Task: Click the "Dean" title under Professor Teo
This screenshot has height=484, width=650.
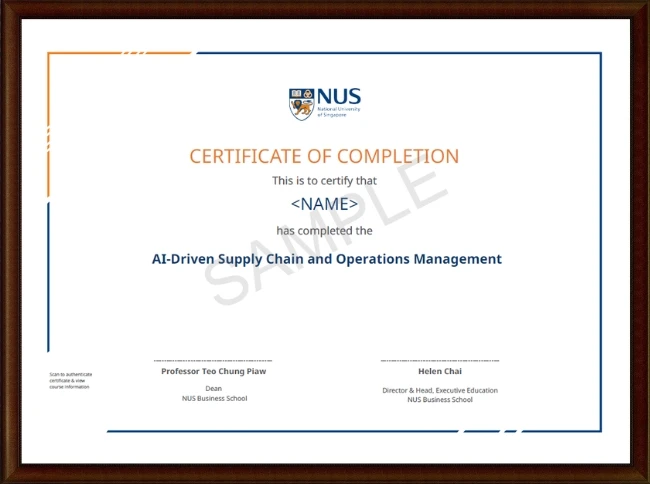Action: [x=213, y=388]
